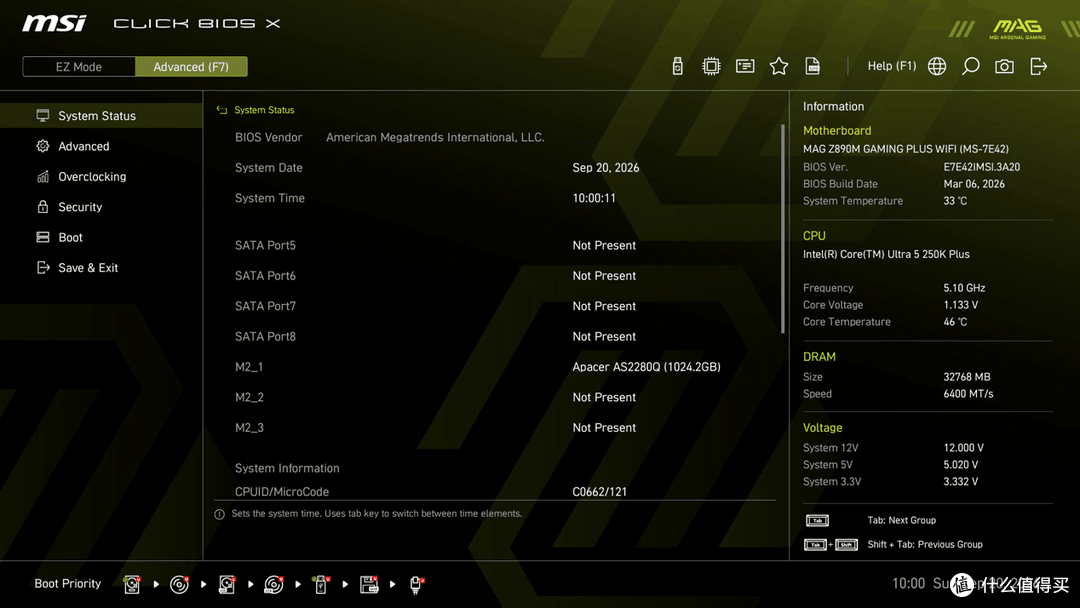Go back using System Status breadcrumb arrow

(x=221, y=110)
